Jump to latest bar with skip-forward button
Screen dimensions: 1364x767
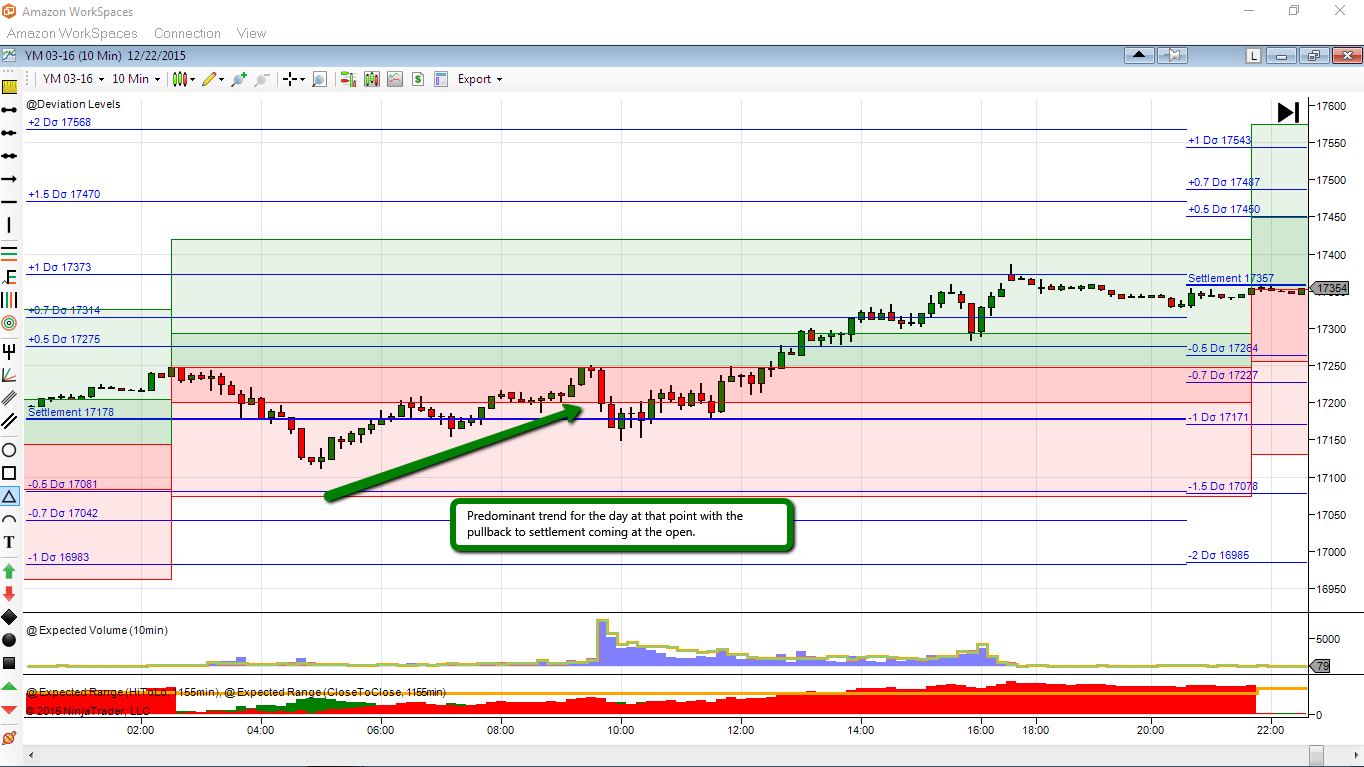[x=1288, y=112]
